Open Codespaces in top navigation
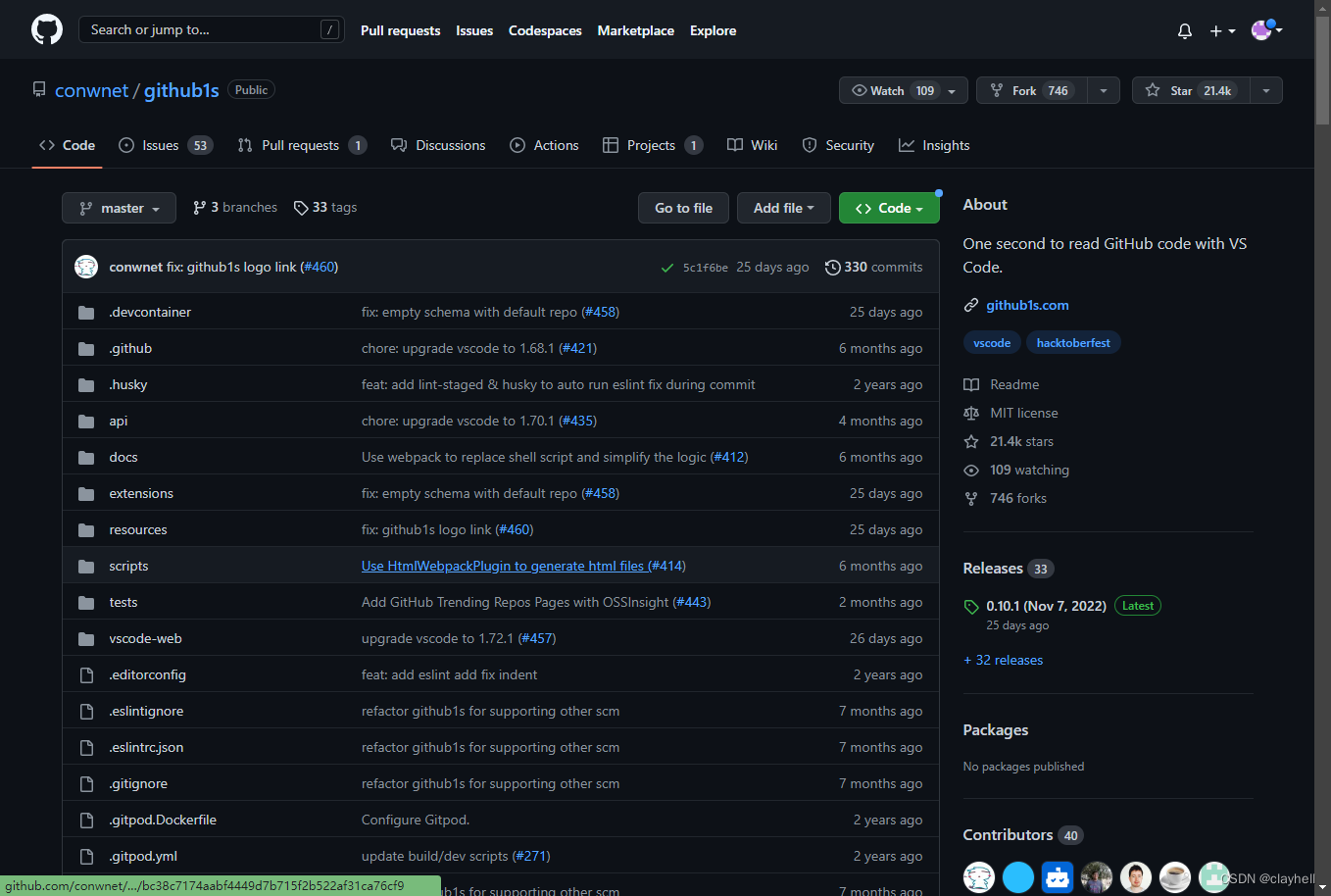Screen dimensions: 1331x896 click(545, 31)
